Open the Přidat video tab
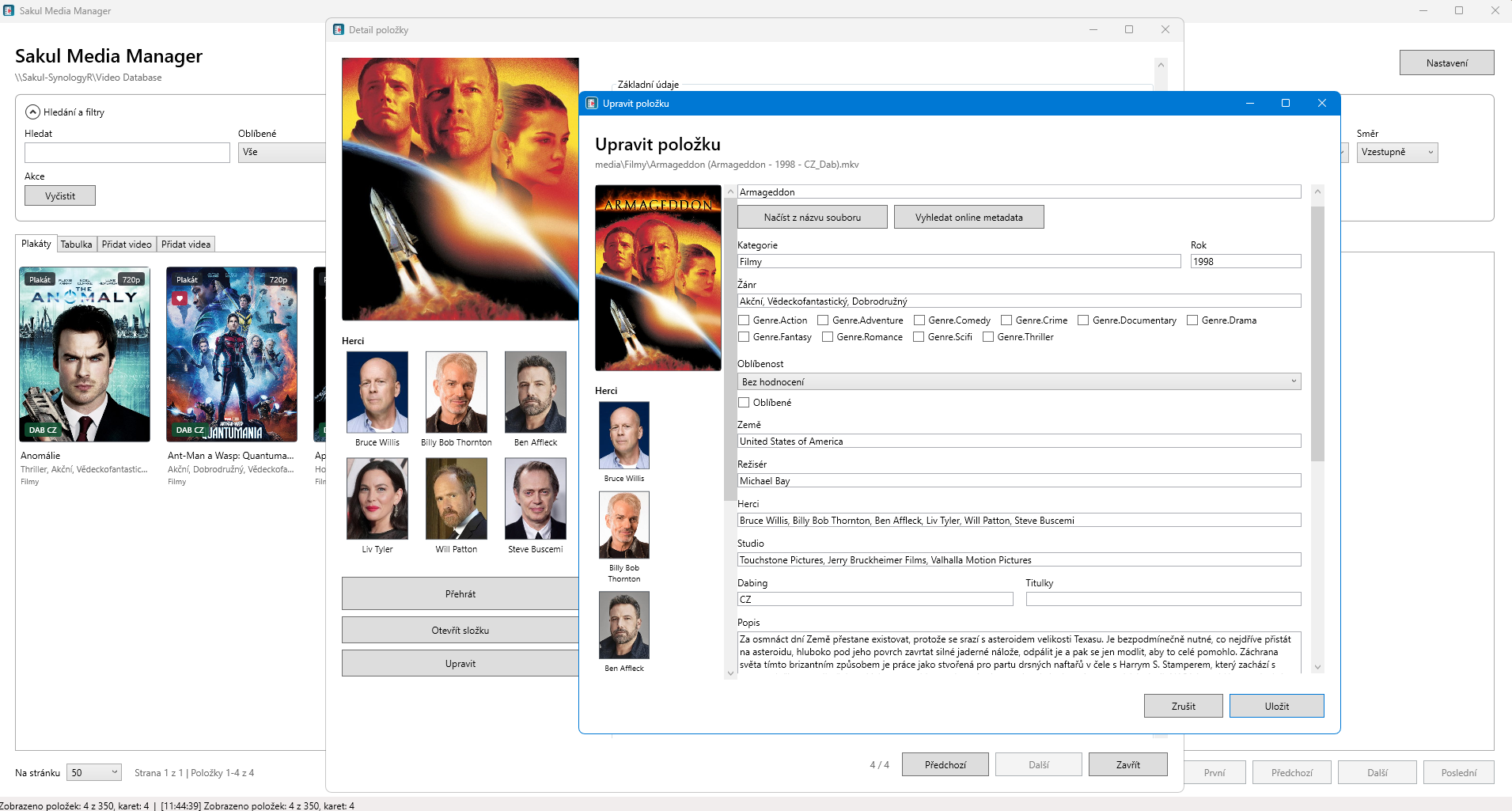1512x811 pixels. click(x=127, y=244)
